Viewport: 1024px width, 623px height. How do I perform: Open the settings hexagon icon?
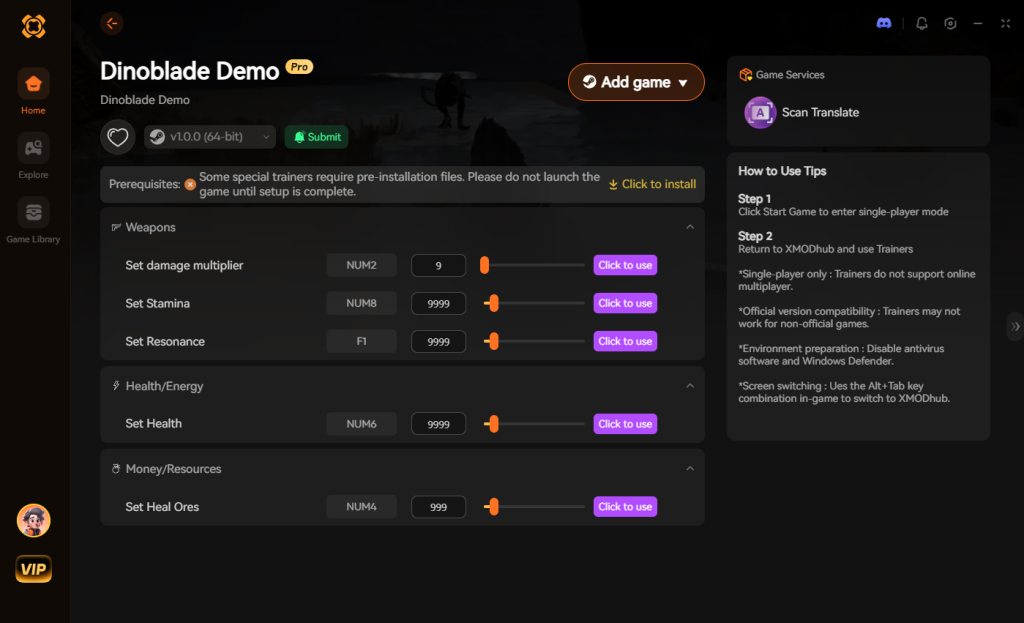tap(950, 24)
